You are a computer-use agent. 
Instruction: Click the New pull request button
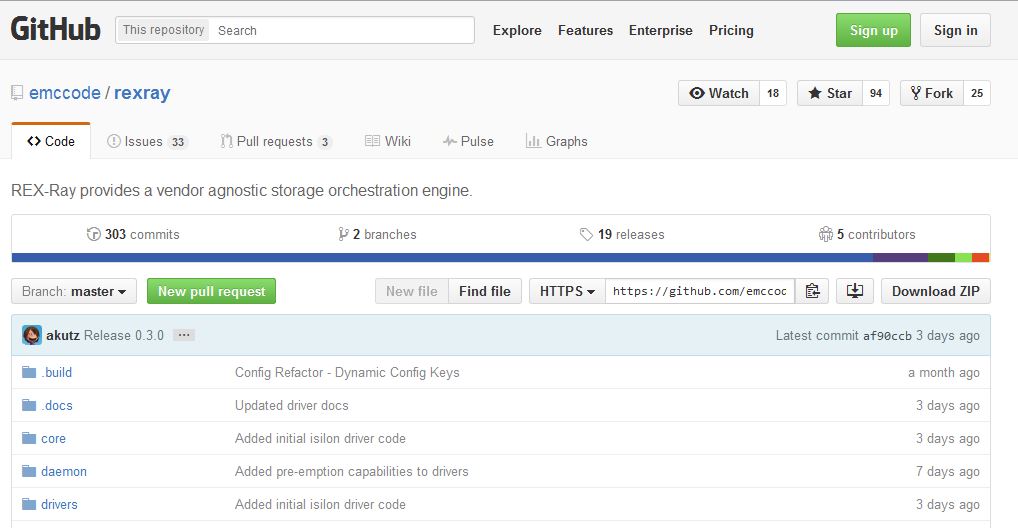212,291
